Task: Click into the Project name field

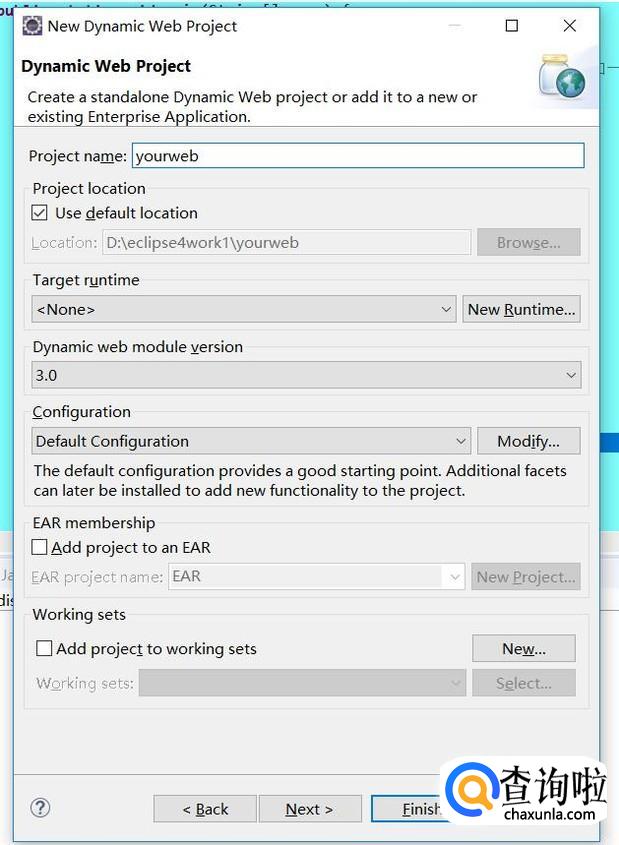Action: (x=358, y=156)
